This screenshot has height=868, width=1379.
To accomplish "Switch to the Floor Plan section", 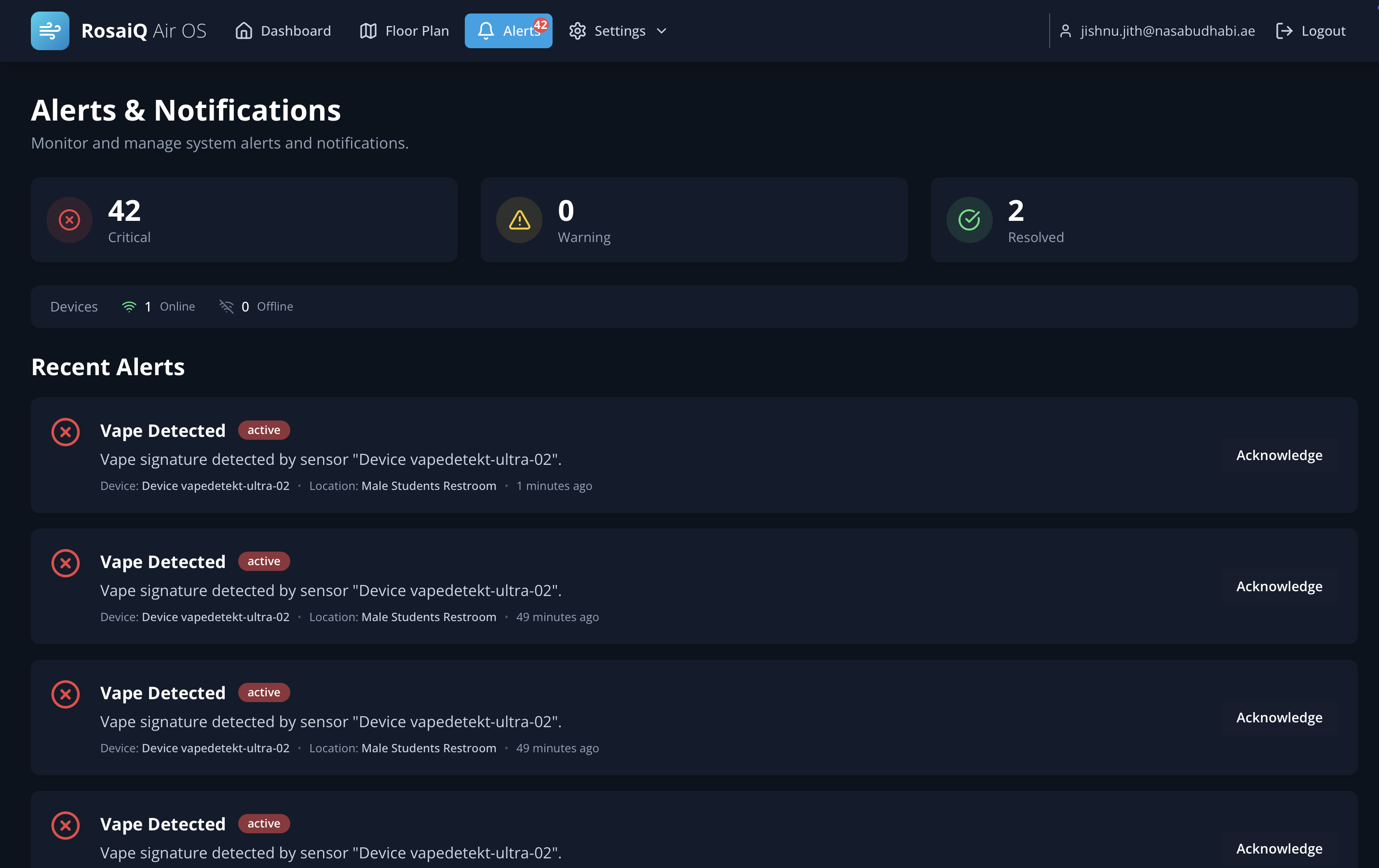I will [x=404, y=30].
